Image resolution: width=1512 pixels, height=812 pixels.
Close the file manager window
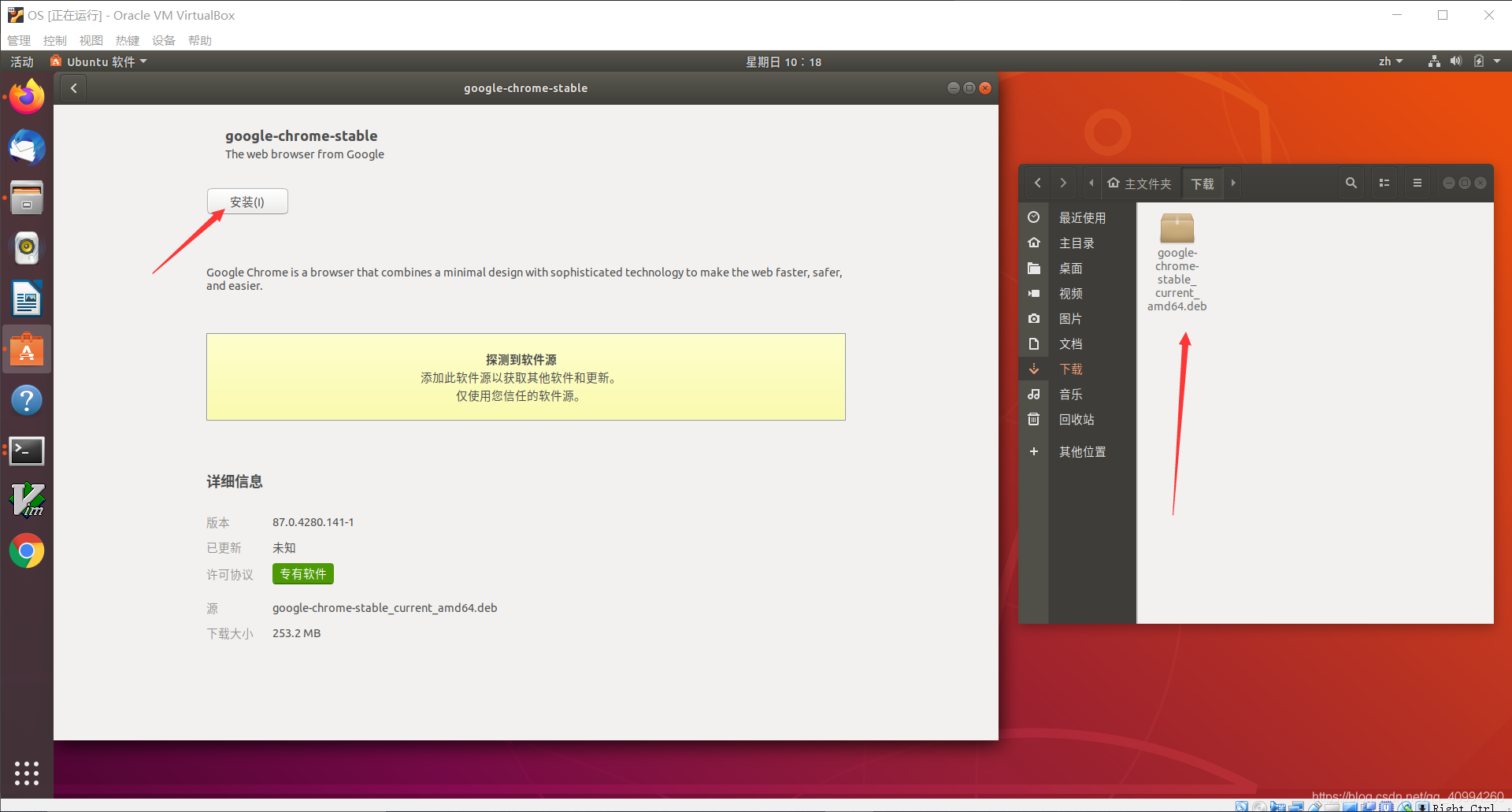click(1480, 183)
